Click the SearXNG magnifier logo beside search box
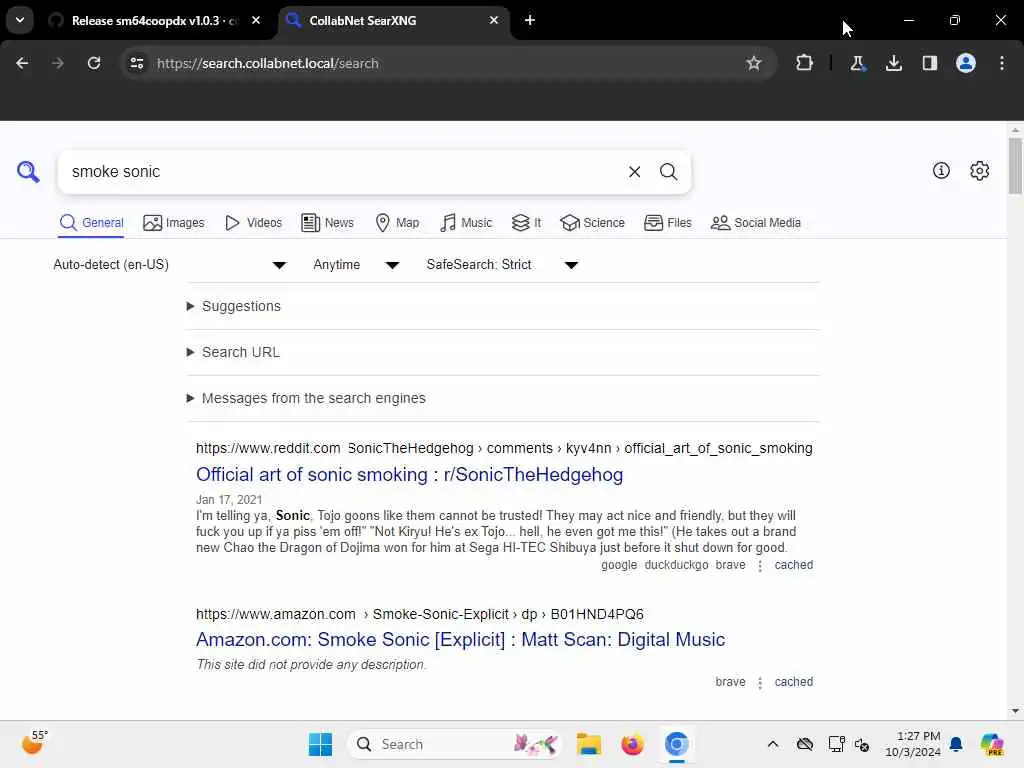 click(28, 172)
